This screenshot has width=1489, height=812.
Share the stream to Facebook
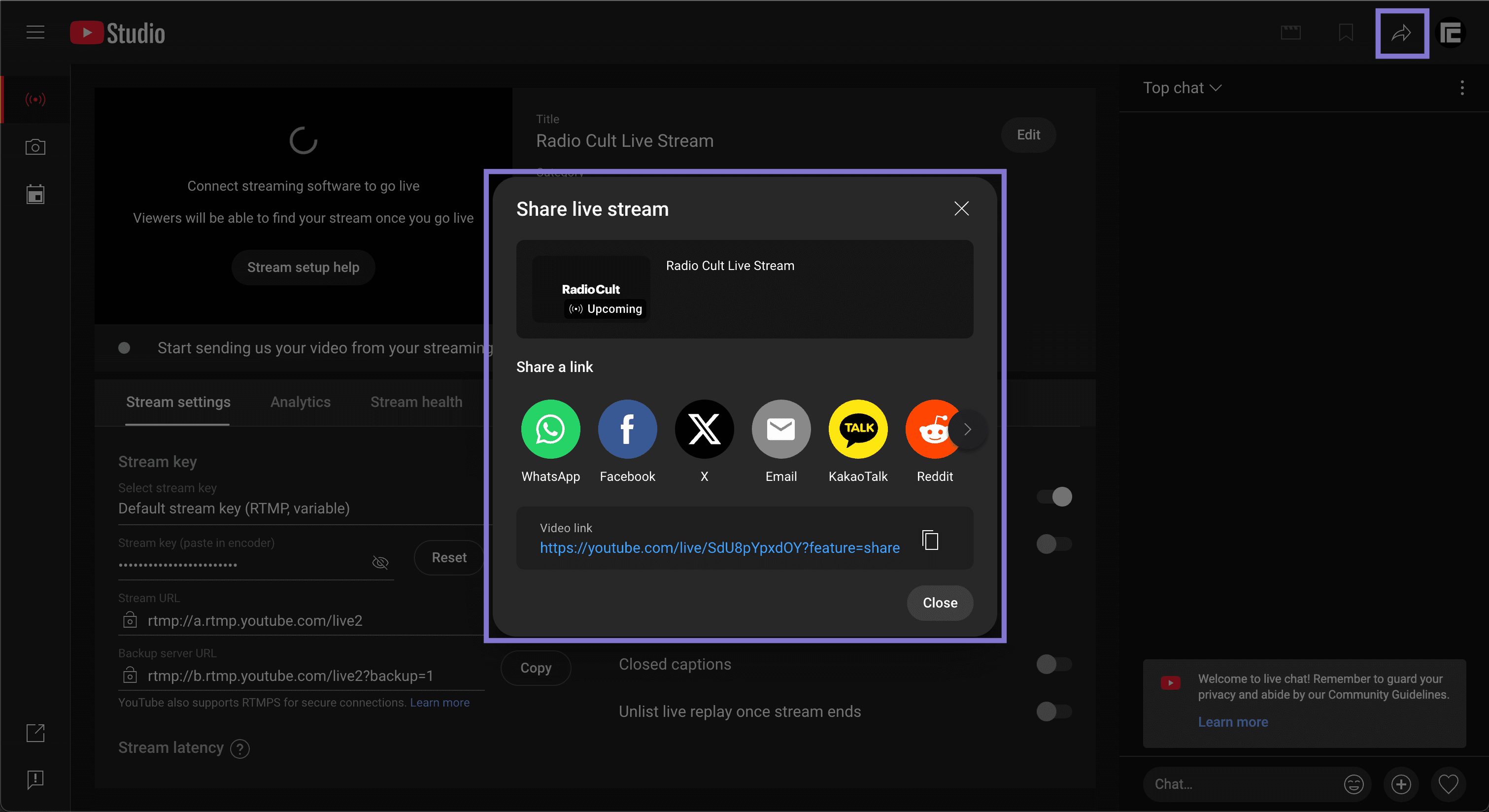coord(627,429)
